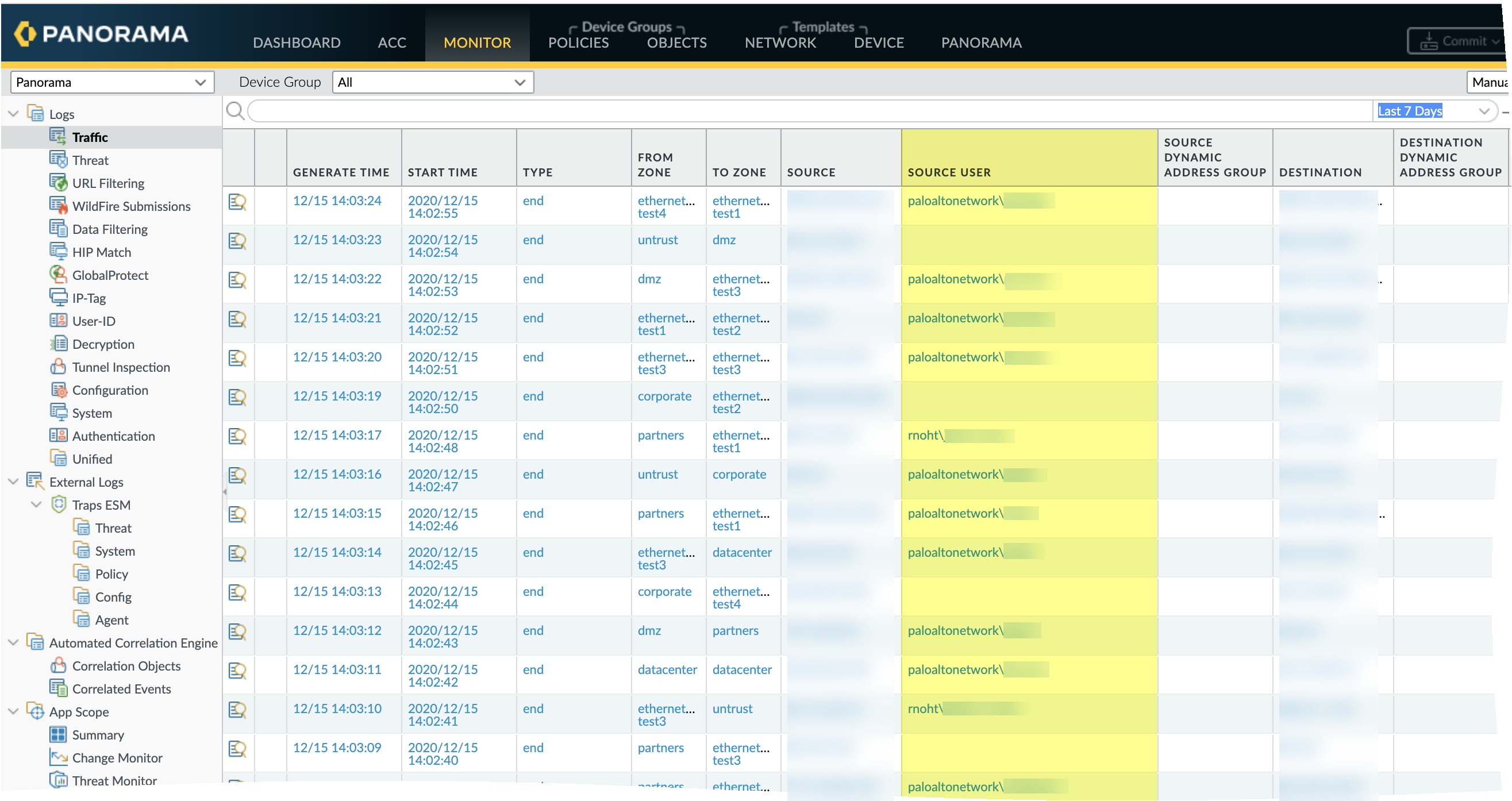Click the GlobalProtect log icon

click(x=58, y=275)
